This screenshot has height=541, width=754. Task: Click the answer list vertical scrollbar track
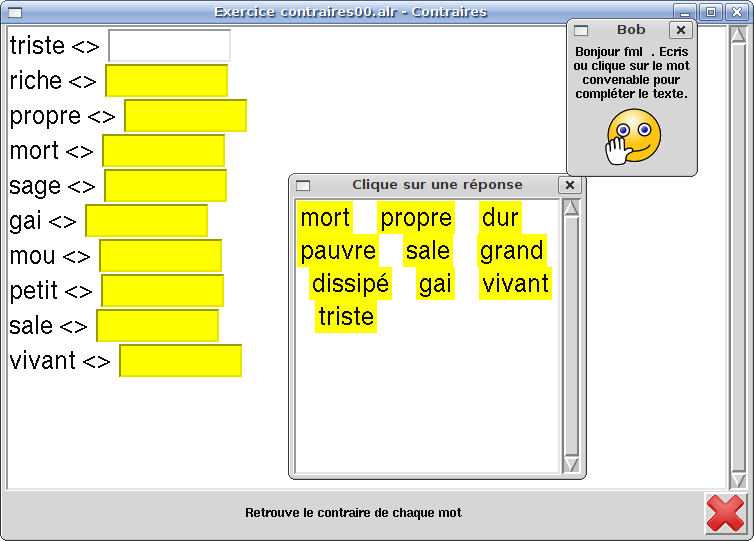[x=571, y=336]
